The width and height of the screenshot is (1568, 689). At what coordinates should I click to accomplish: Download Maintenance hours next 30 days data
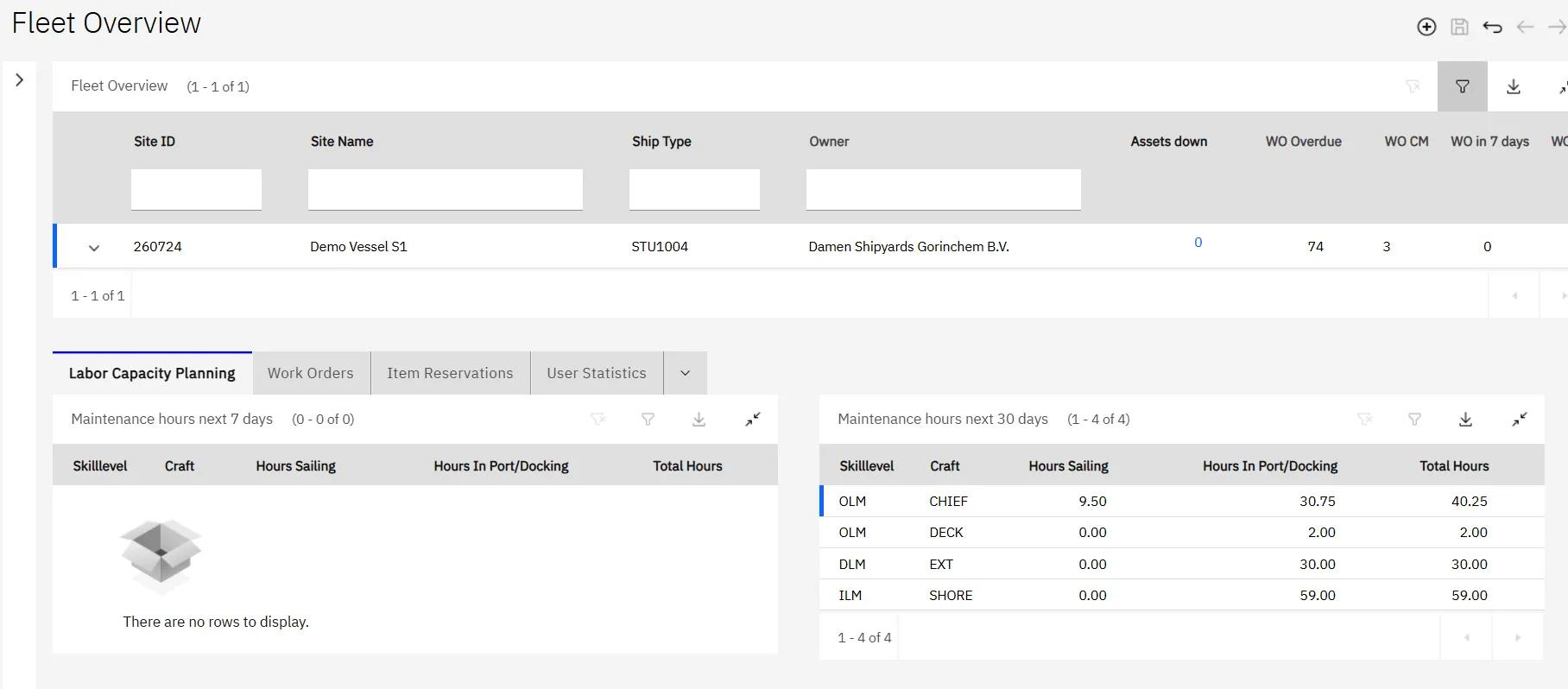1465,420
